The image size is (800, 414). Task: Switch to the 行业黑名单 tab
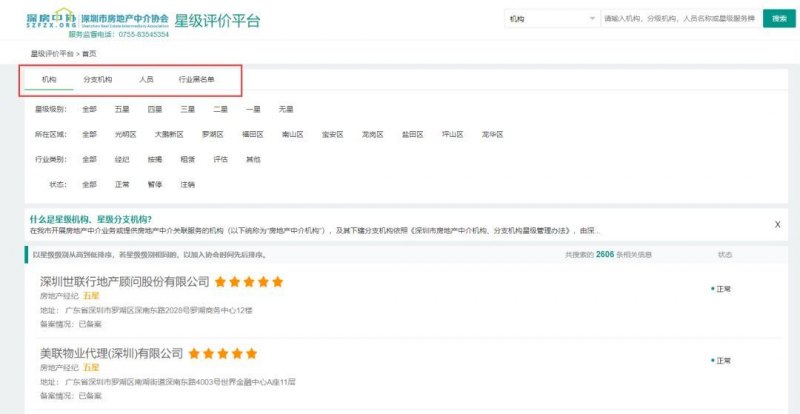[x=196, y=80]
